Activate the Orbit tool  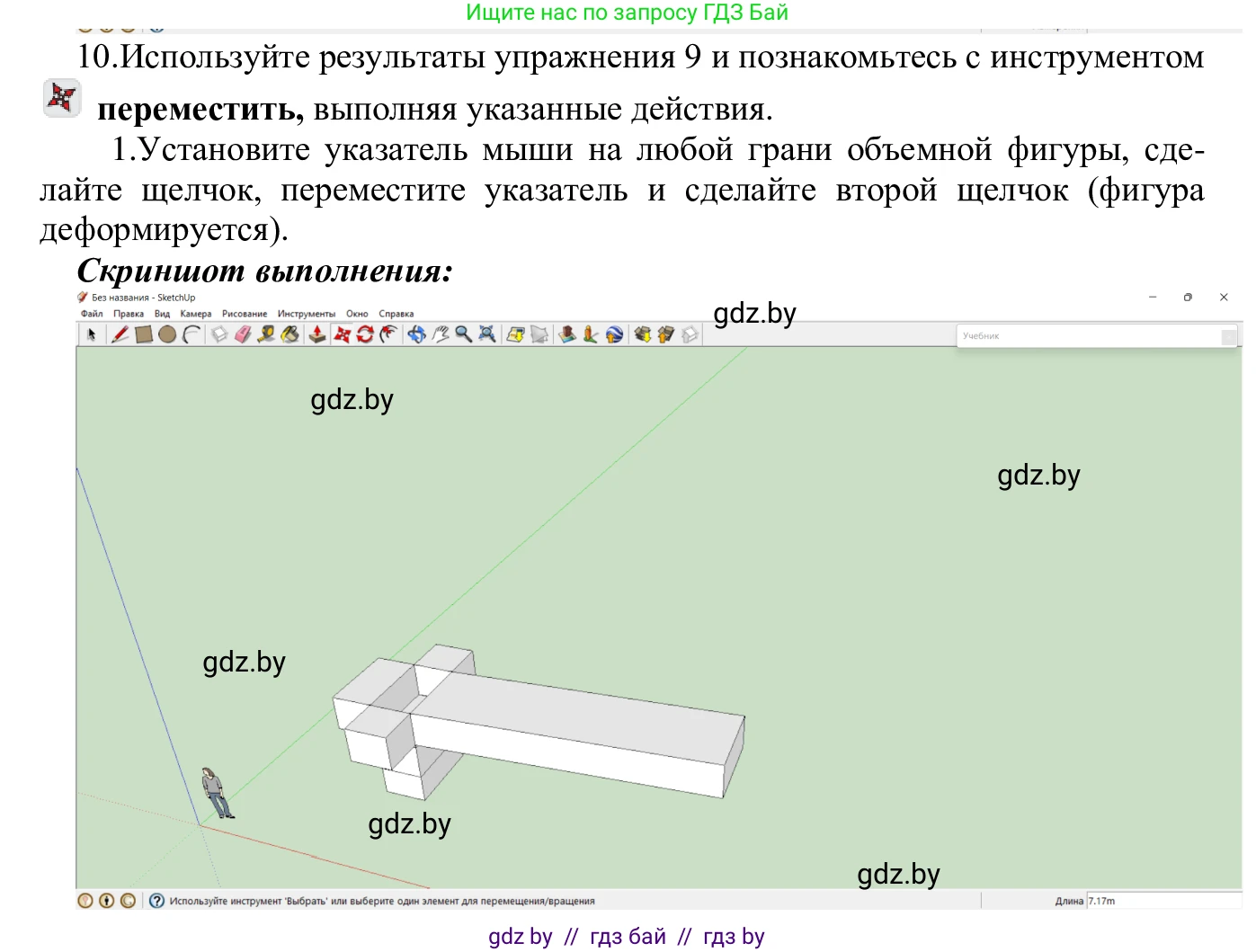pos(415,334)
